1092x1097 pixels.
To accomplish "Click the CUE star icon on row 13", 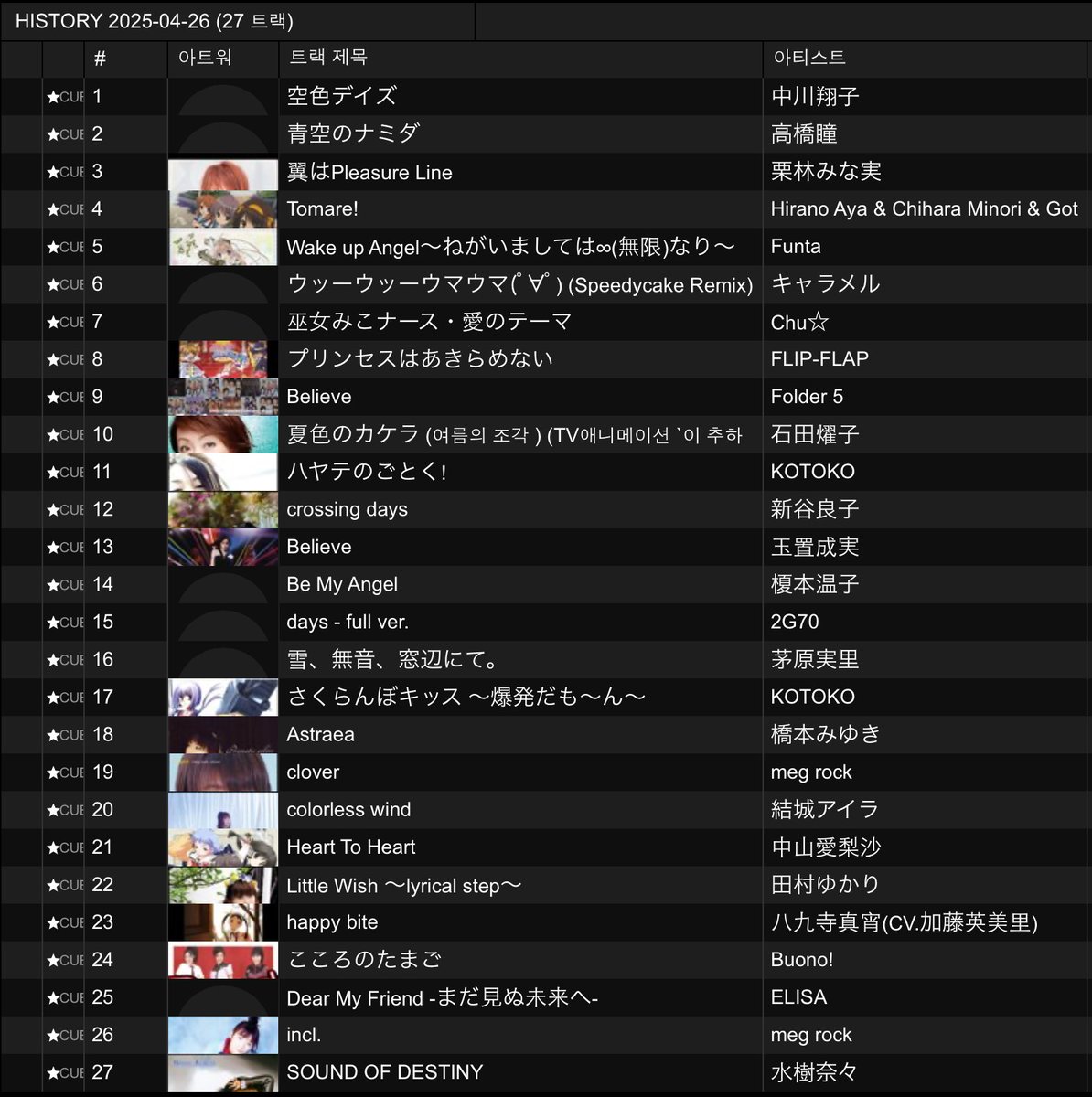I will (x=53, y=547).
